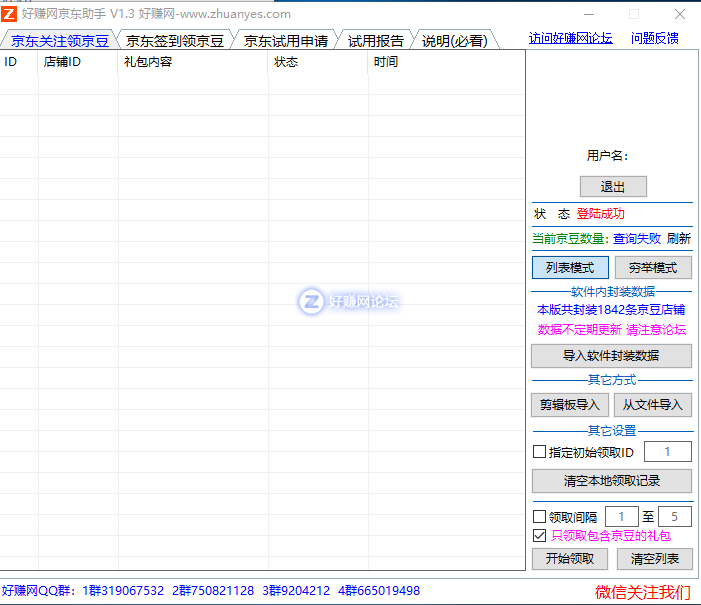Switch to 穷举模式 mode
This screenshot has height=605, width=701.
(x=653, y=268)
